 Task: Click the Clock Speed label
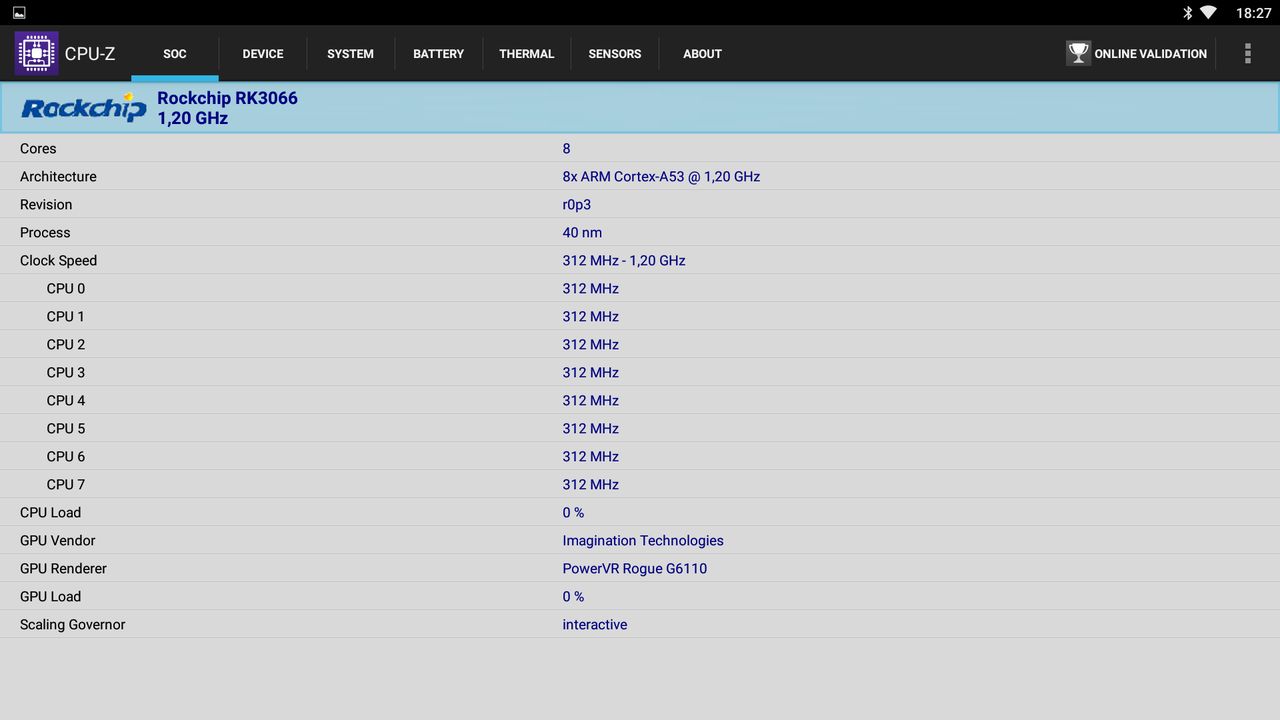click(58, 260)
